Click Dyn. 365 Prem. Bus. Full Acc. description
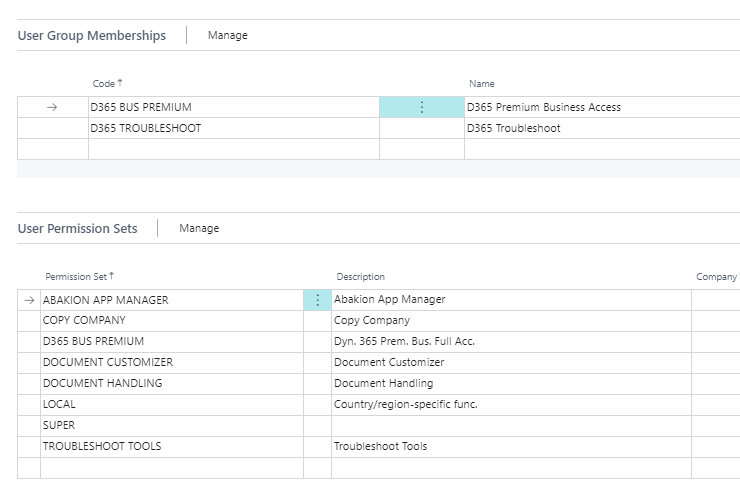 [511, 342]
